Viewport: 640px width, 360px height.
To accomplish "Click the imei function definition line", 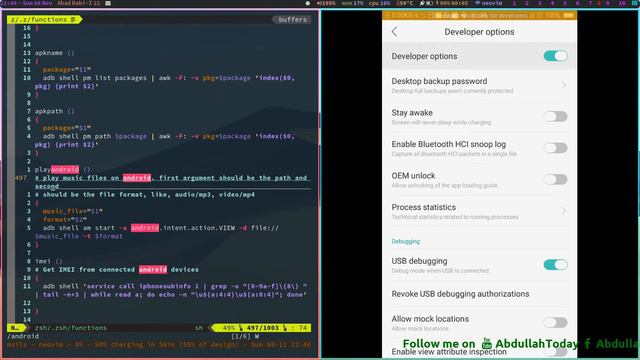I will click(48, 261).
